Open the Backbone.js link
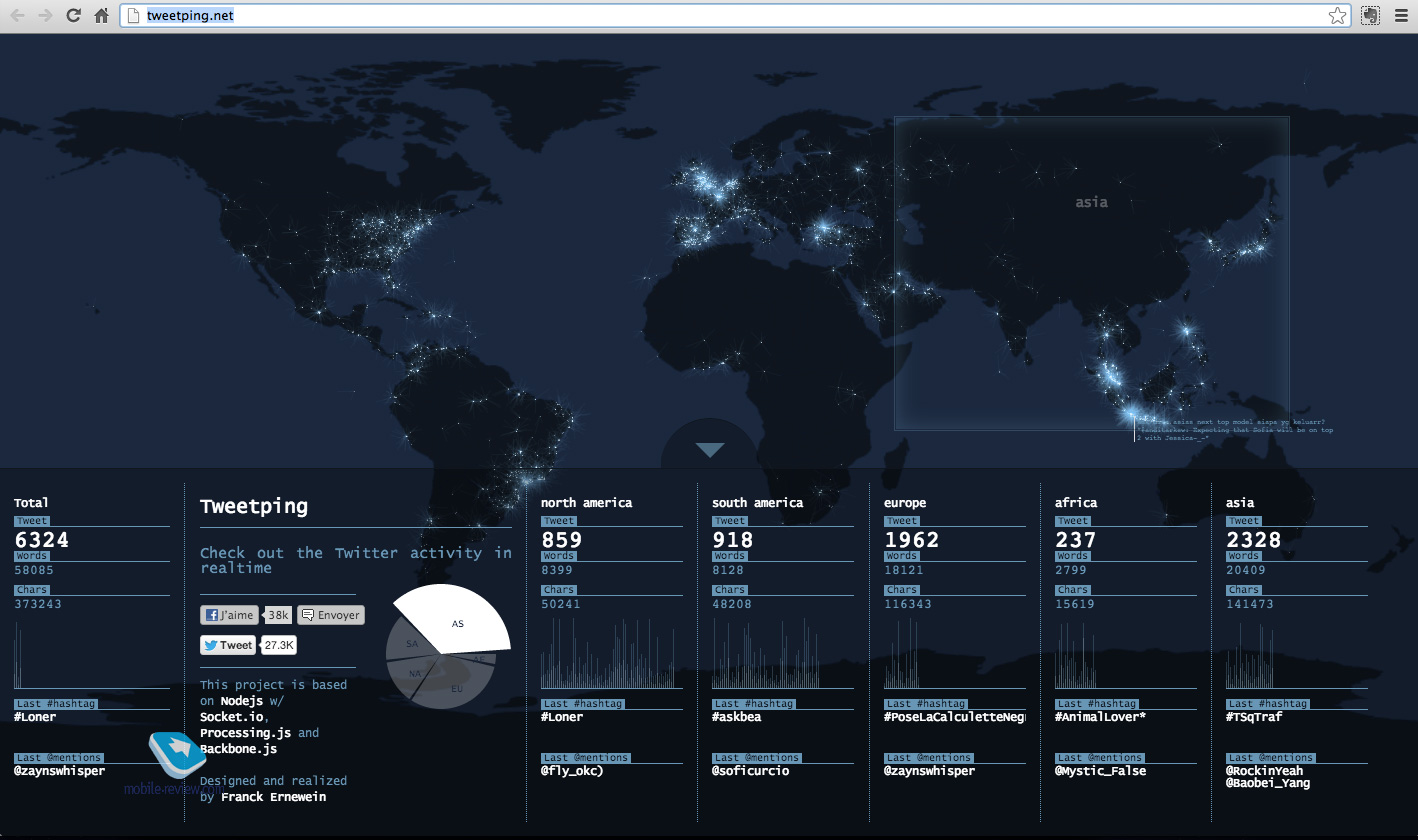 pos(239,749)
